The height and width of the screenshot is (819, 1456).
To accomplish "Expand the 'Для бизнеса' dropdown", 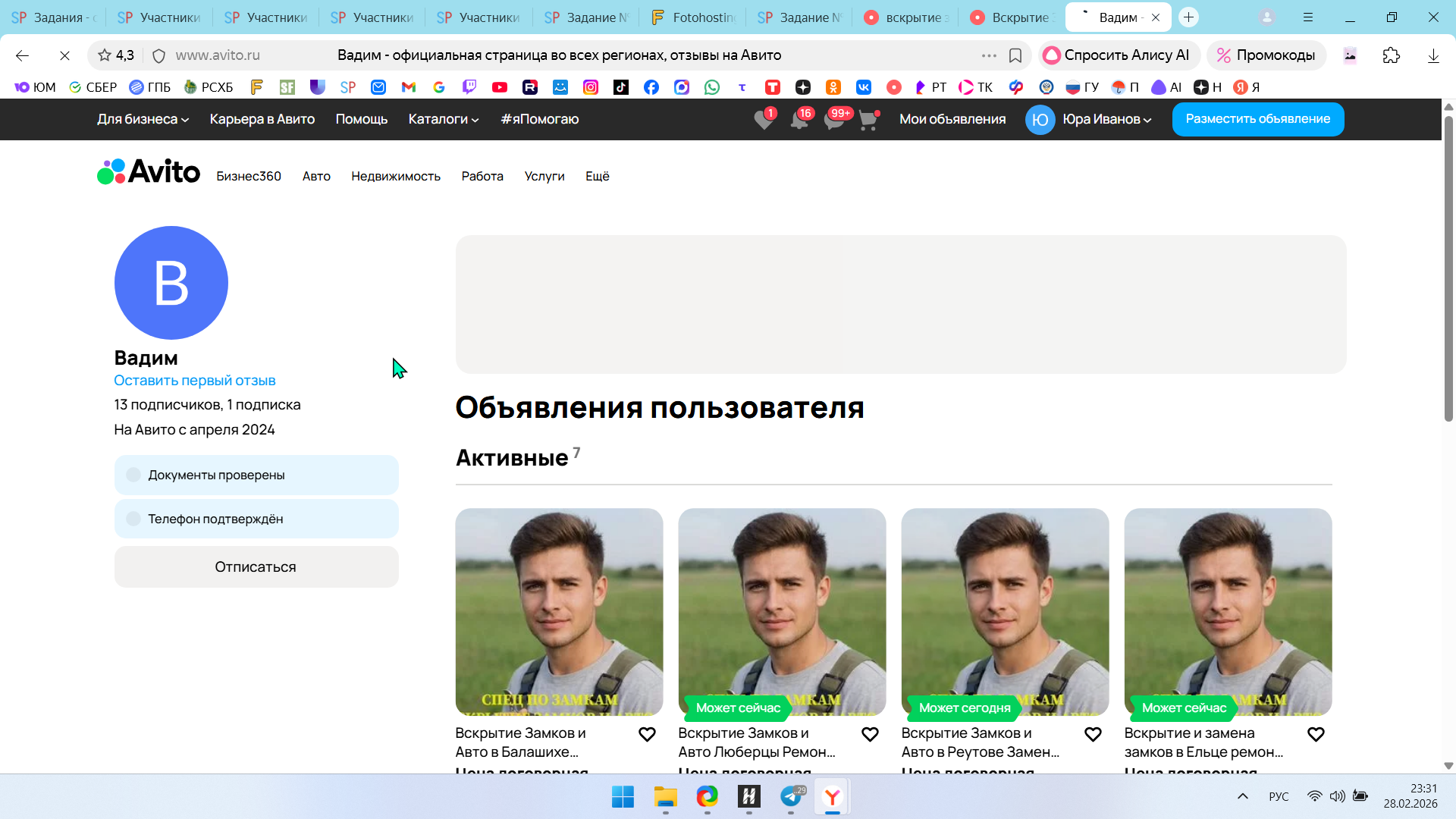I will (x=143, y=119).
